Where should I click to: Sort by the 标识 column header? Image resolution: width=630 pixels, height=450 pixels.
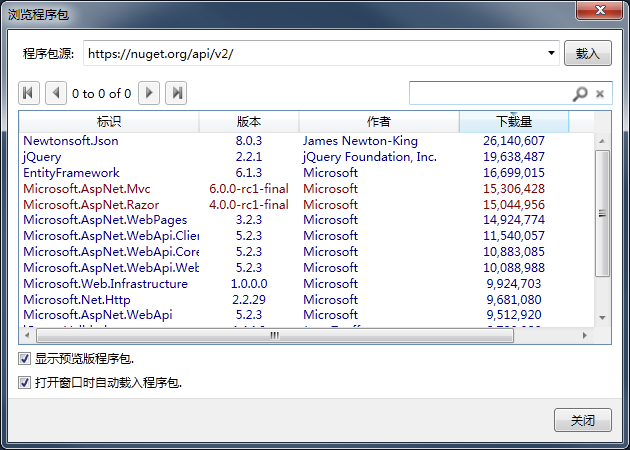click(x=108, y=121)
